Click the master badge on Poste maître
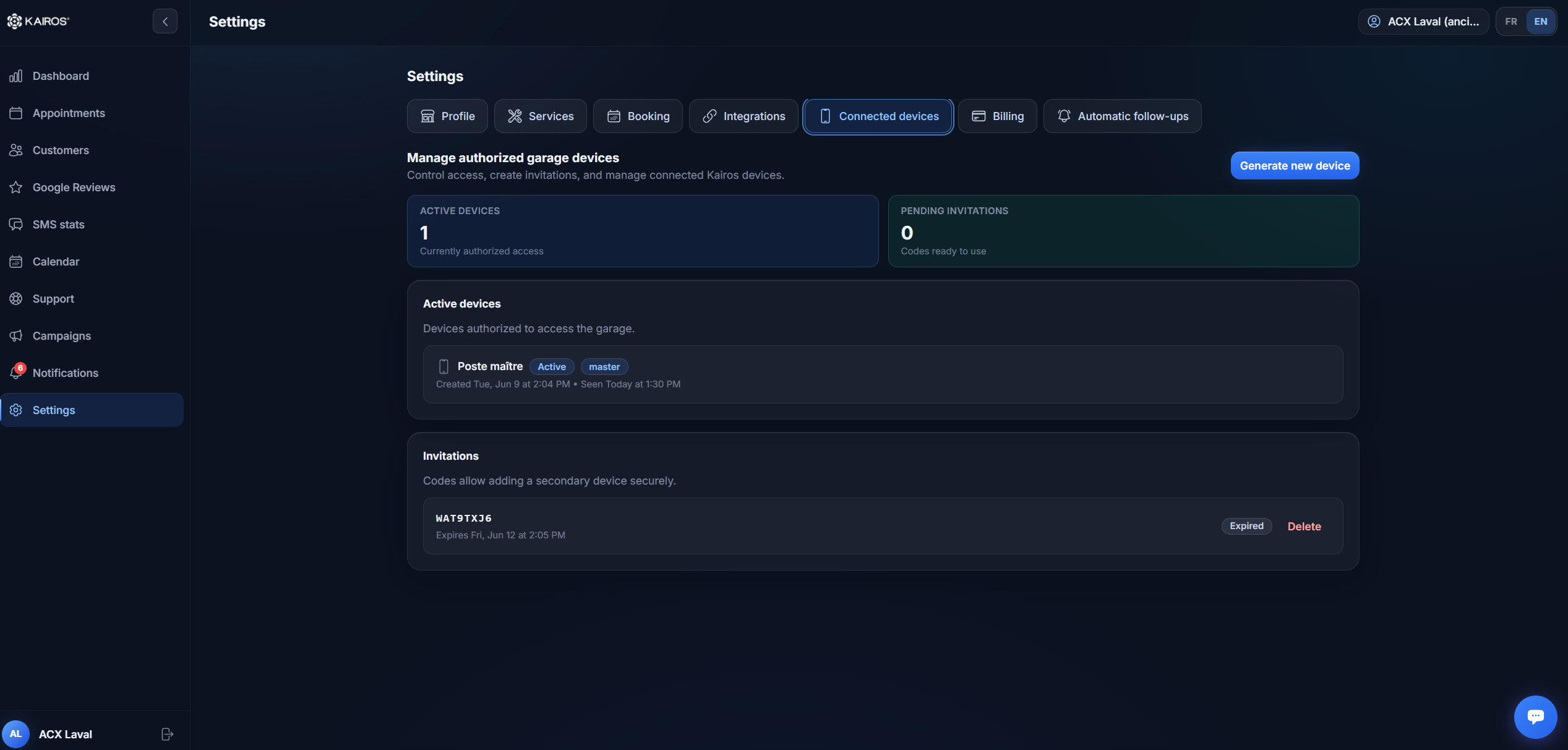 (x=604, y=366)
